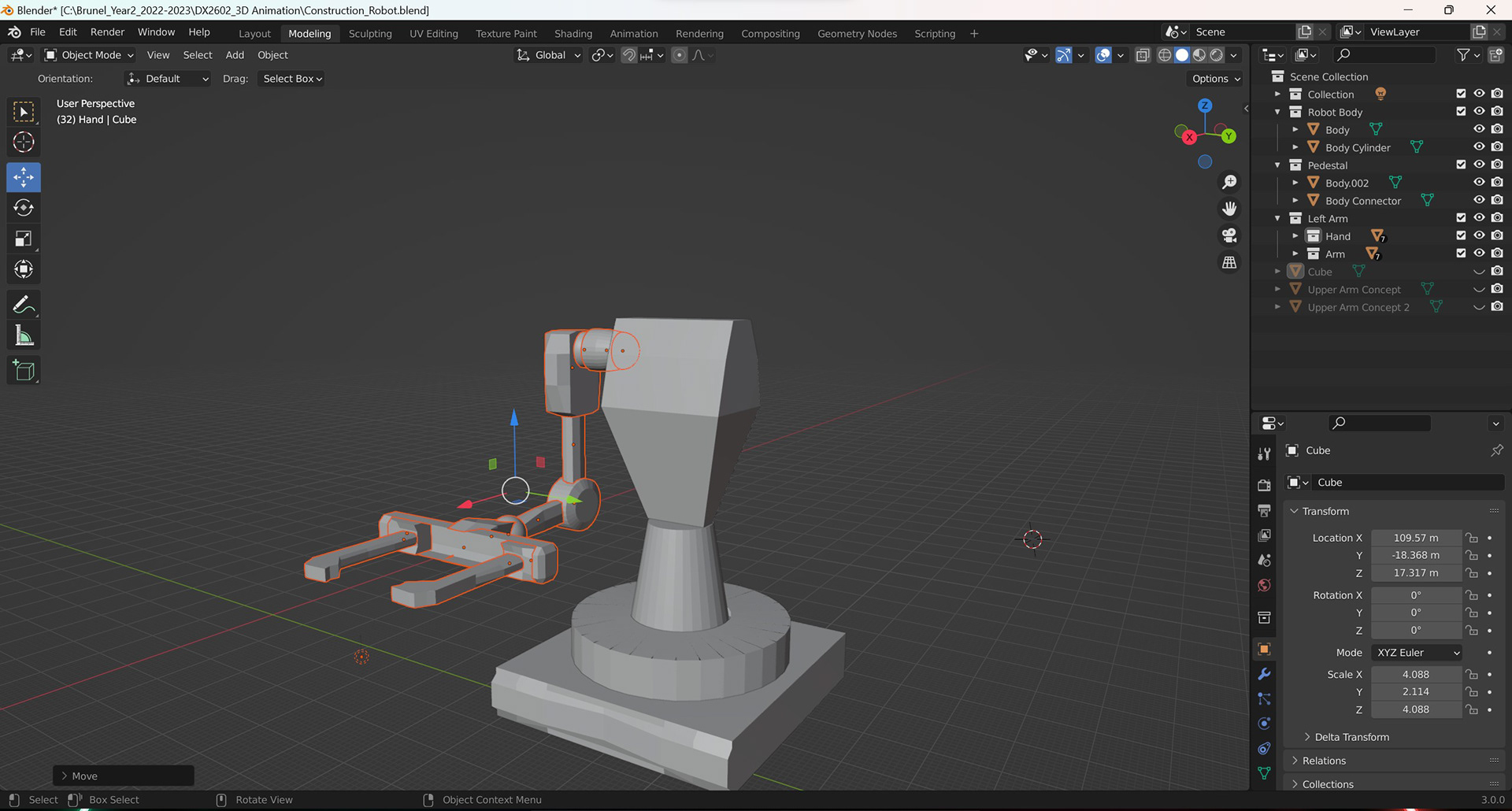Pick the Rotate tool
The image size is (1512, 811).
tap(24, 208)
